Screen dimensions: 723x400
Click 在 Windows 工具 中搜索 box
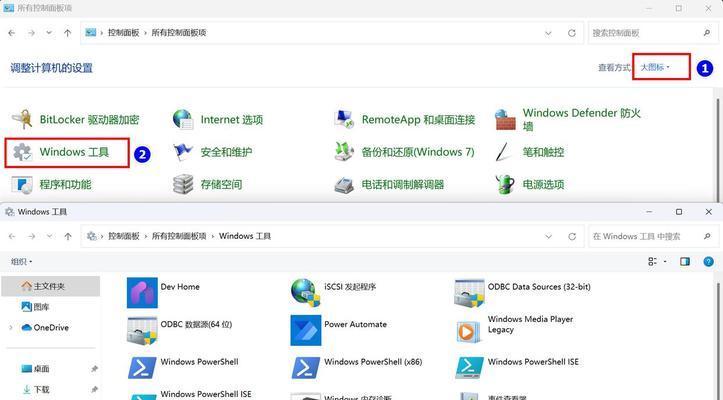point(652,236)
